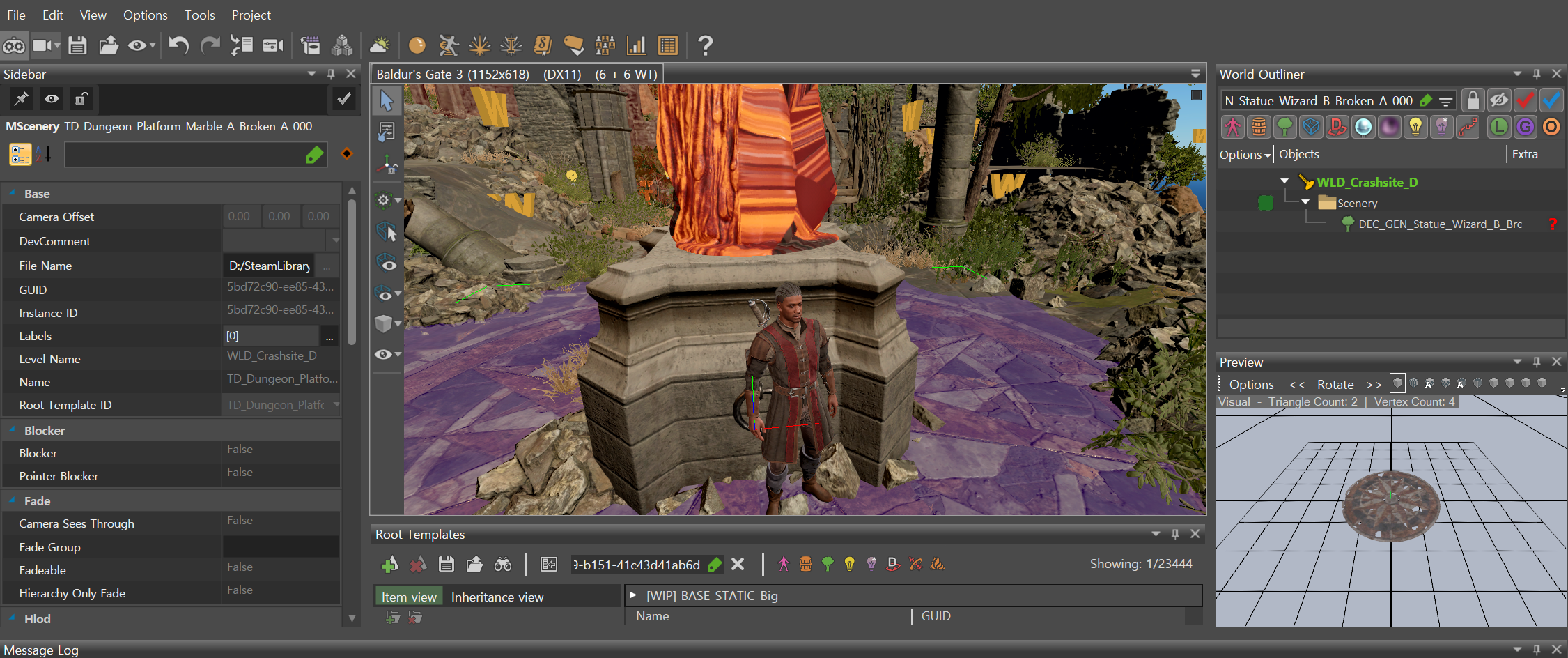Redo the last undone action
This screenshot has width=1568, height=658.
click(x=210, y=46)
